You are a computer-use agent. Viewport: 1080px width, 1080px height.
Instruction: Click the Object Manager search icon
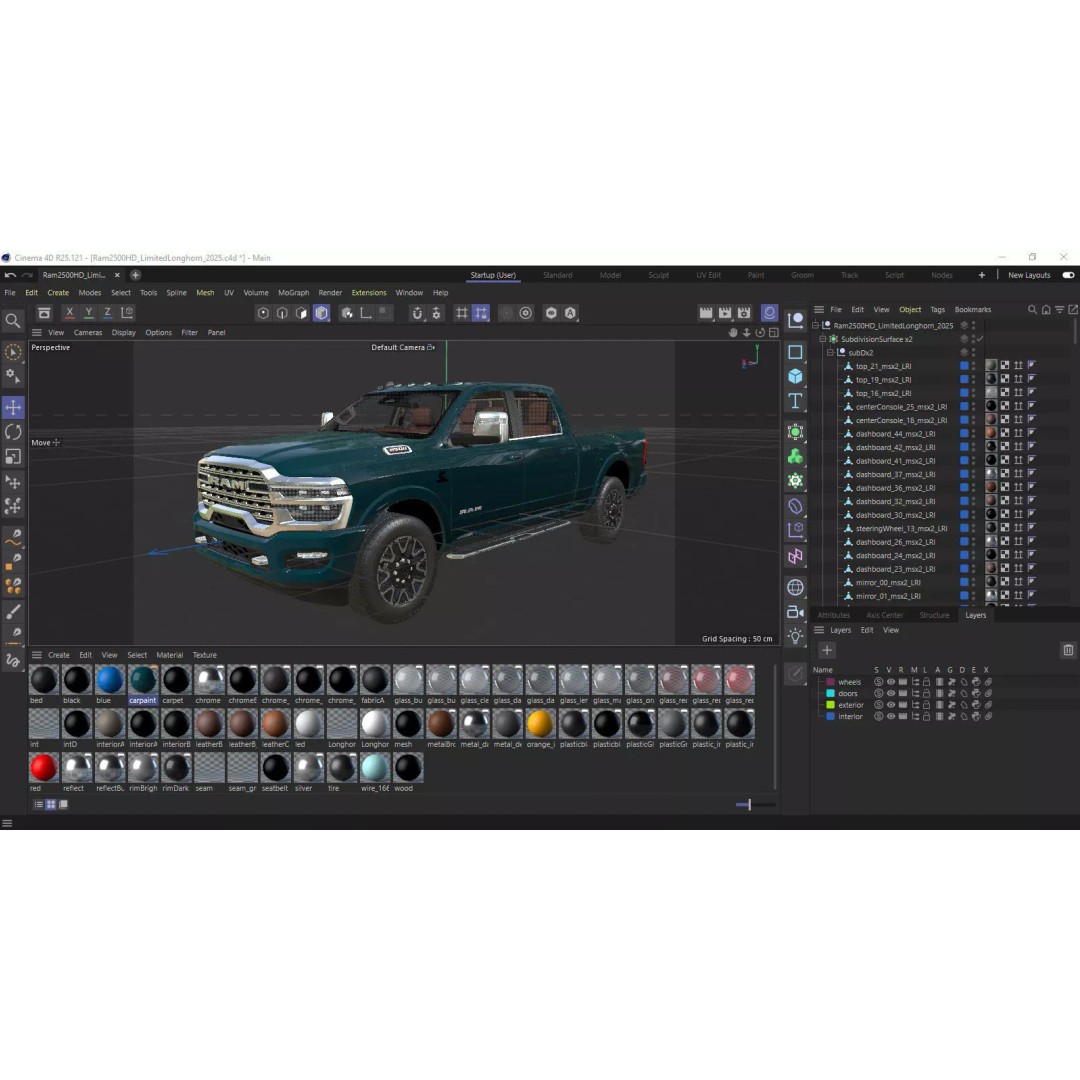click(1032, 310)
